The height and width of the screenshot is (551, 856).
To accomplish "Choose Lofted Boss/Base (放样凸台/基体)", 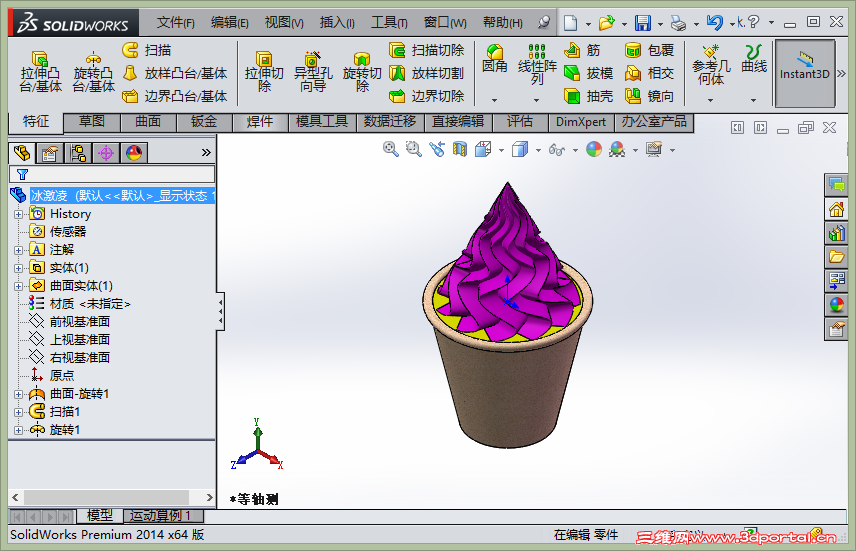I will 175,73.
